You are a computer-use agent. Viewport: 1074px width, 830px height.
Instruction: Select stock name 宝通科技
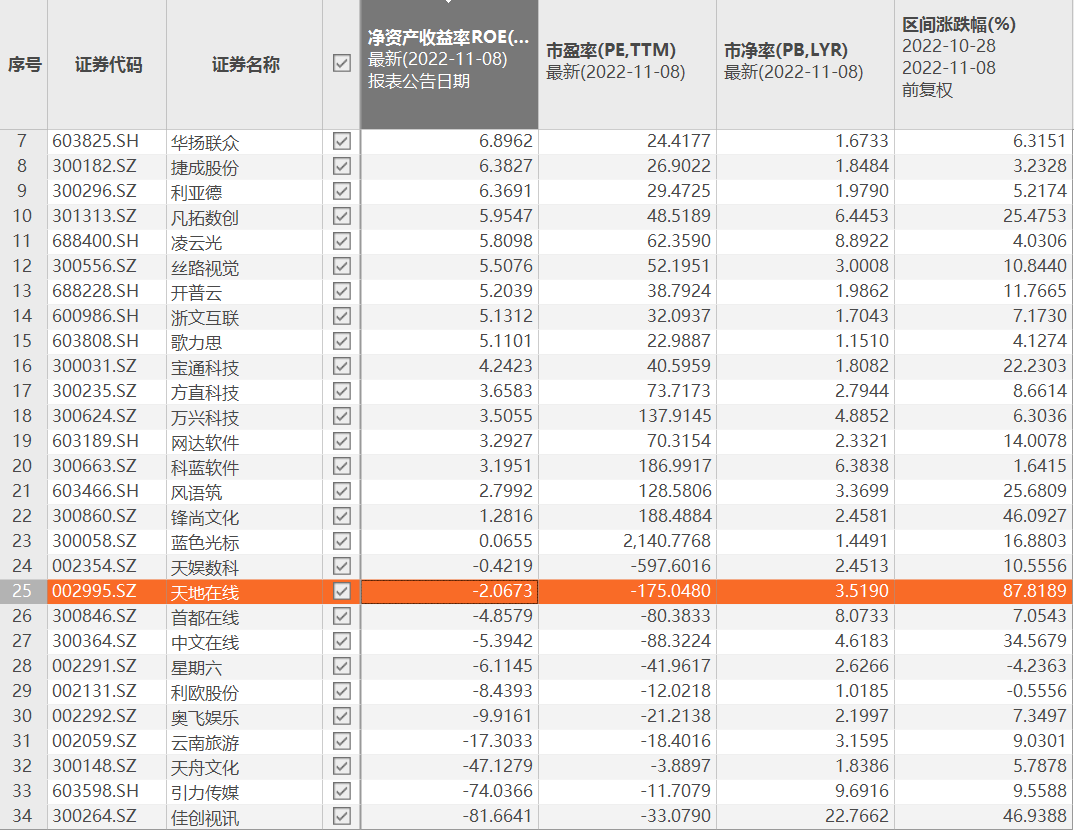pos(205,367)
